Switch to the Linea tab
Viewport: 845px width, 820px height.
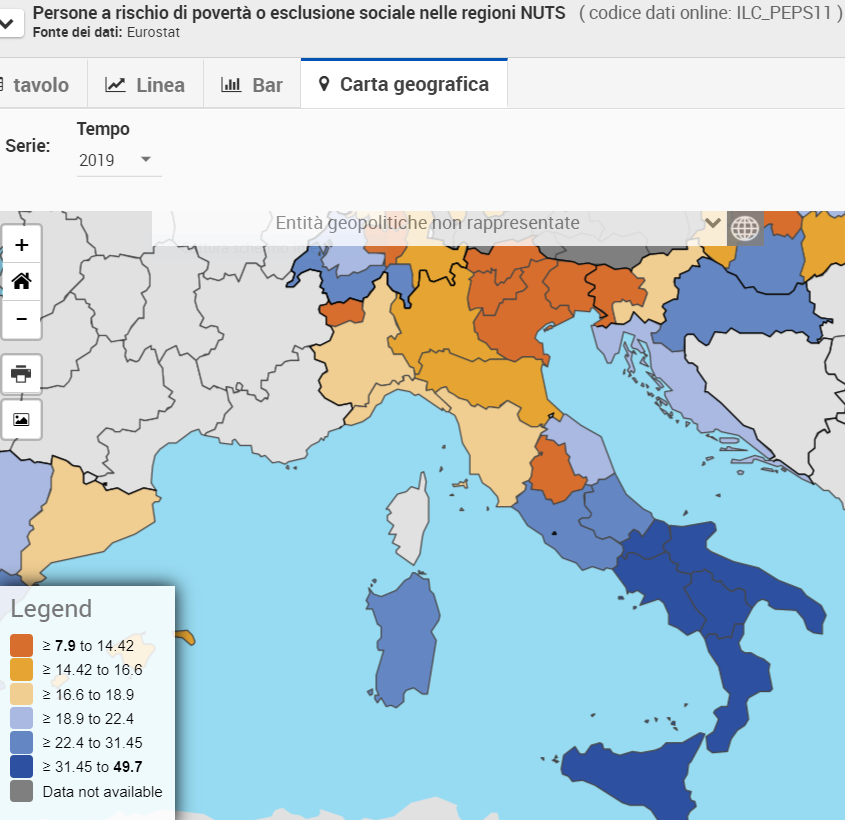[x=146, y=85]
